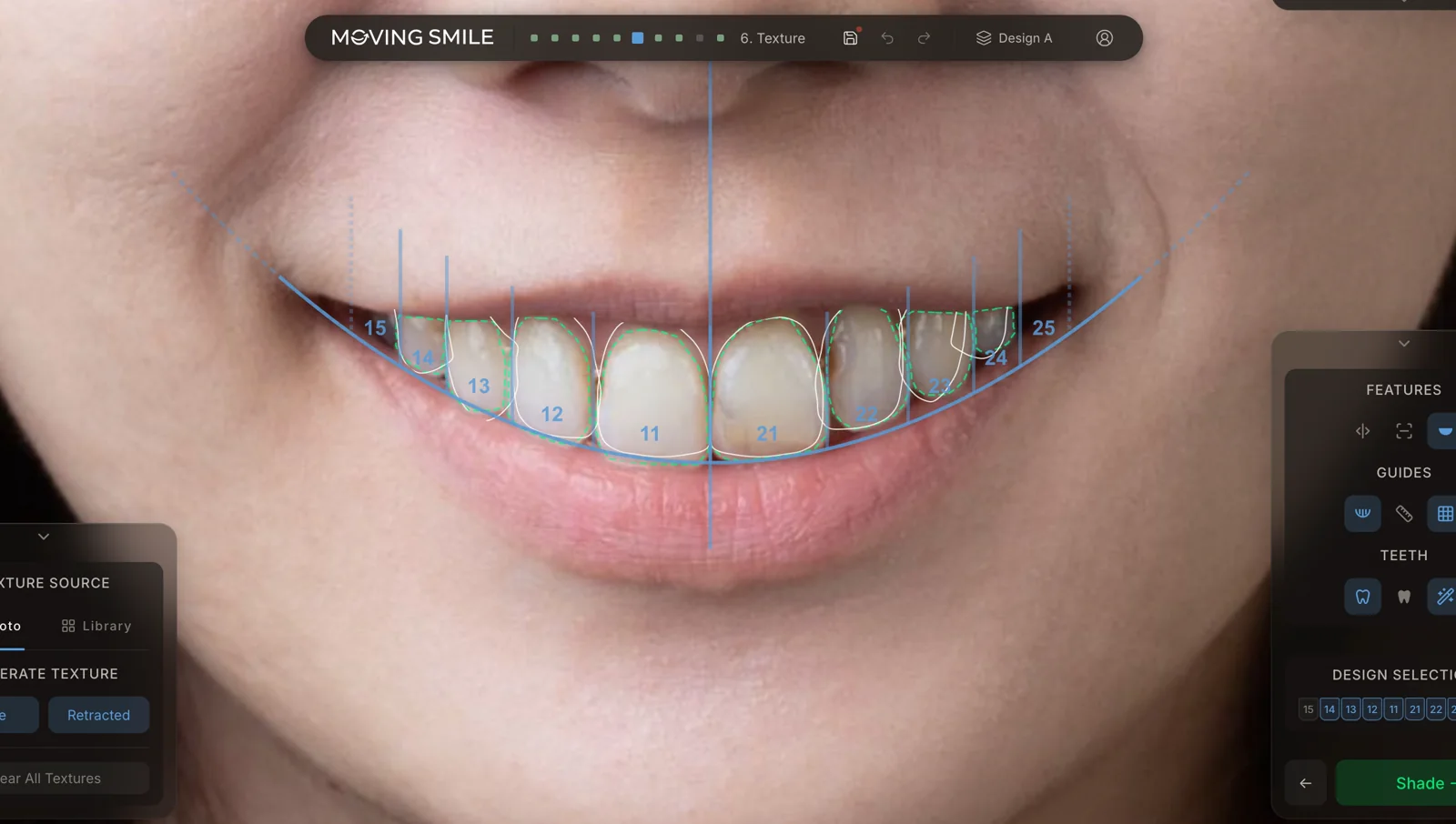Switch to the Library texture tab
This screenshot has height=824, width=1456.
pyautogui.click(x=96, y=626)
